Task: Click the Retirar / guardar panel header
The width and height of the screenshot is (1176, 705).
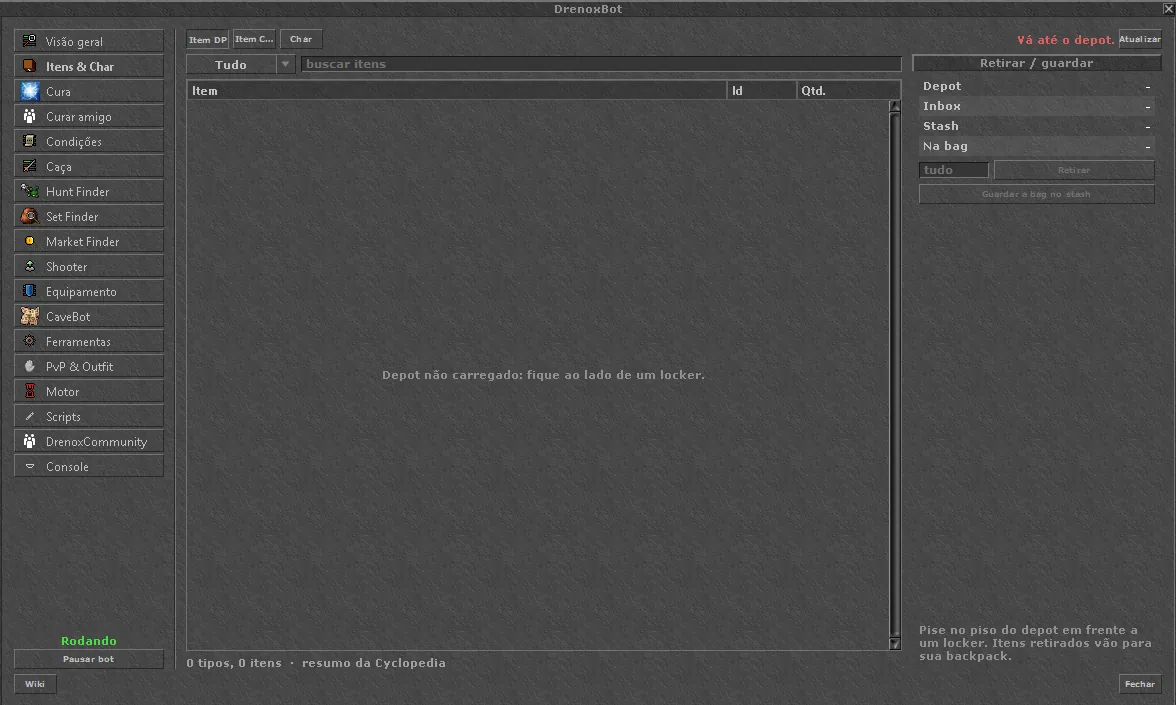Action: 1036,63
